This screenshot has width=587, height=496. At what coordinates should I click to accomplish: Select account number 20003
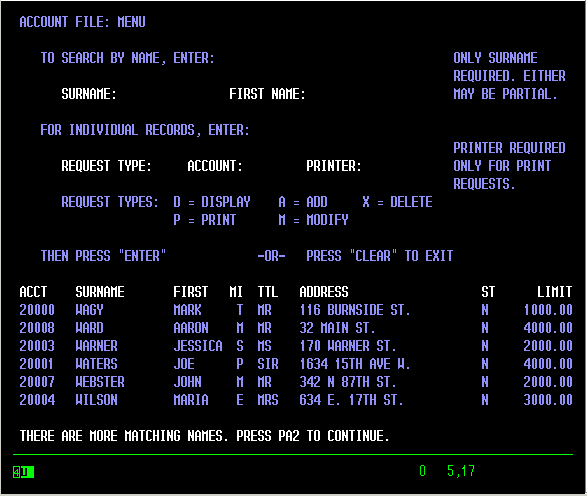pos(37,346)
